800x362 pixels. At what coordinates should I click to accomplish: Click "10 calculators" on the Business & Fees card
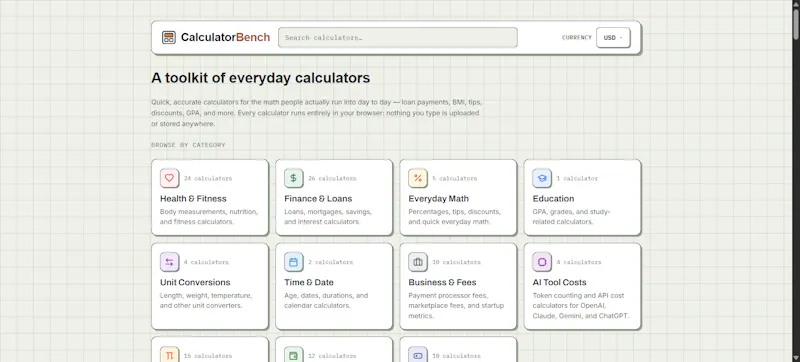point(456,262)
